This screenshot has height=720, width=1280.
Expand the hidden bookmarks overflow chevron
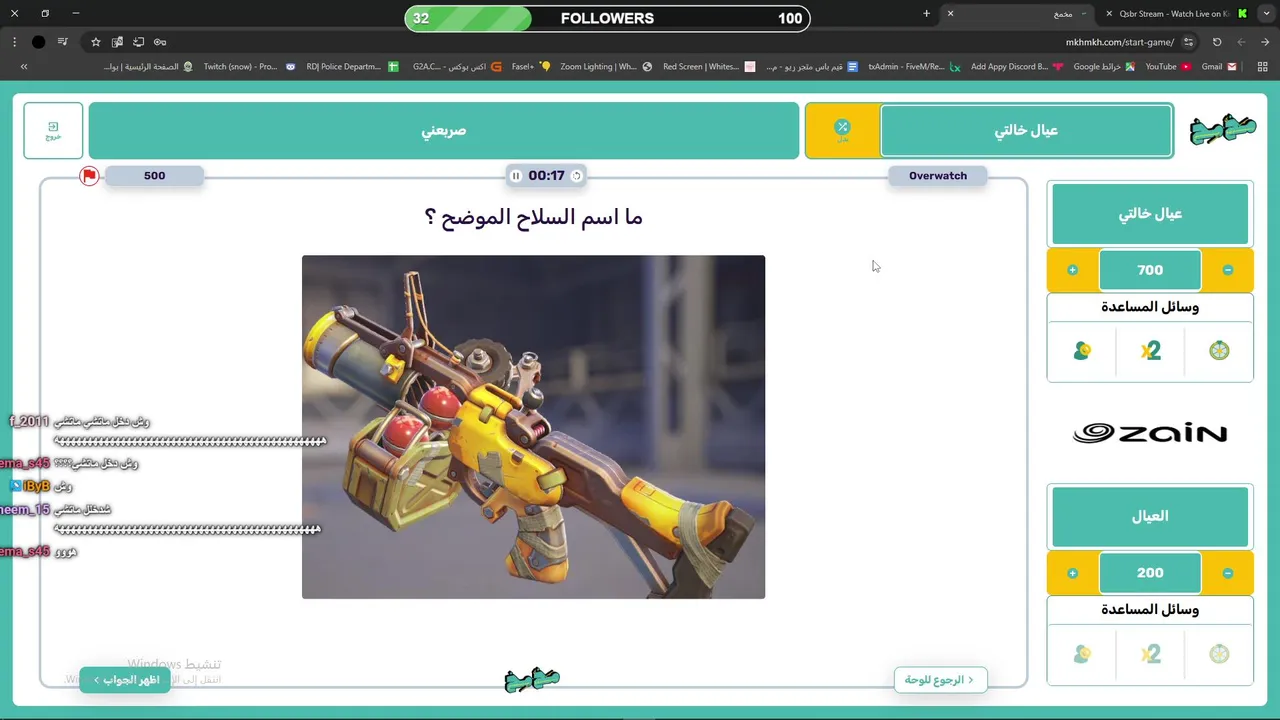click(x=24, y=67)
